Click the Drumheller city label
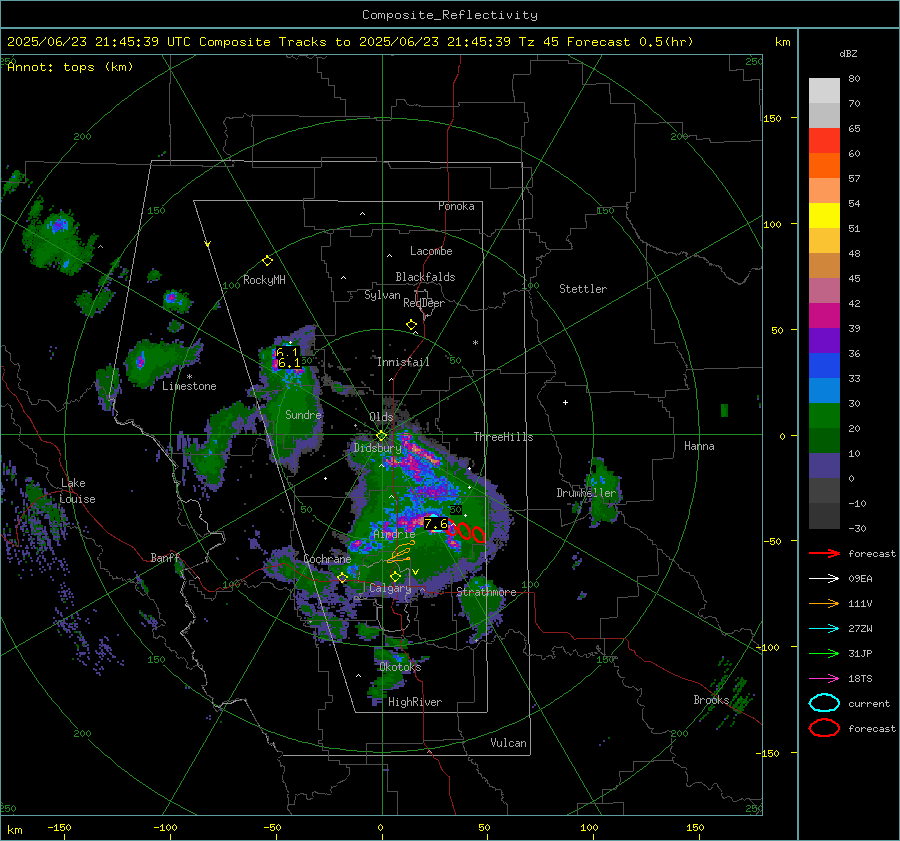Viewport: 900px width, 841px height. (586, 493)
